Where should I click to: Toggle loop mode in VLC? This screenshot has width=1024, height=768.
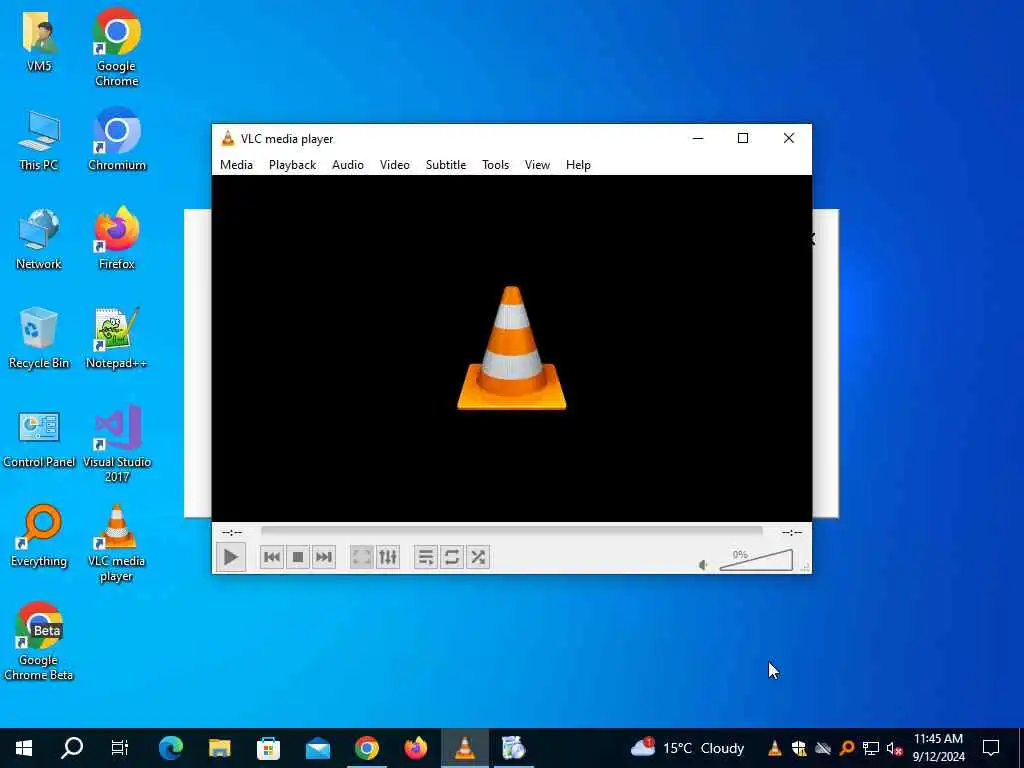point(451,557)
